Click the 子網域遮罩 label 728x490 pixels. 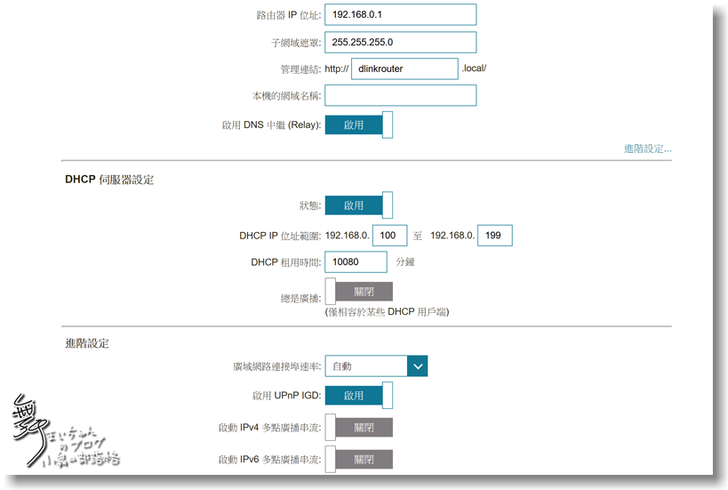click(x=296, y=43)
